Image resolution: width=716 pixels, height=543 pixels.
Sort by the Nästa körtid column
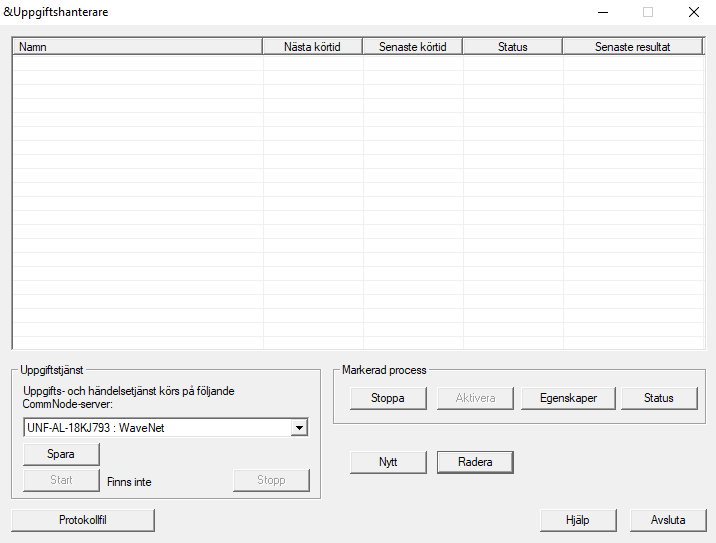tap(313, 47)
